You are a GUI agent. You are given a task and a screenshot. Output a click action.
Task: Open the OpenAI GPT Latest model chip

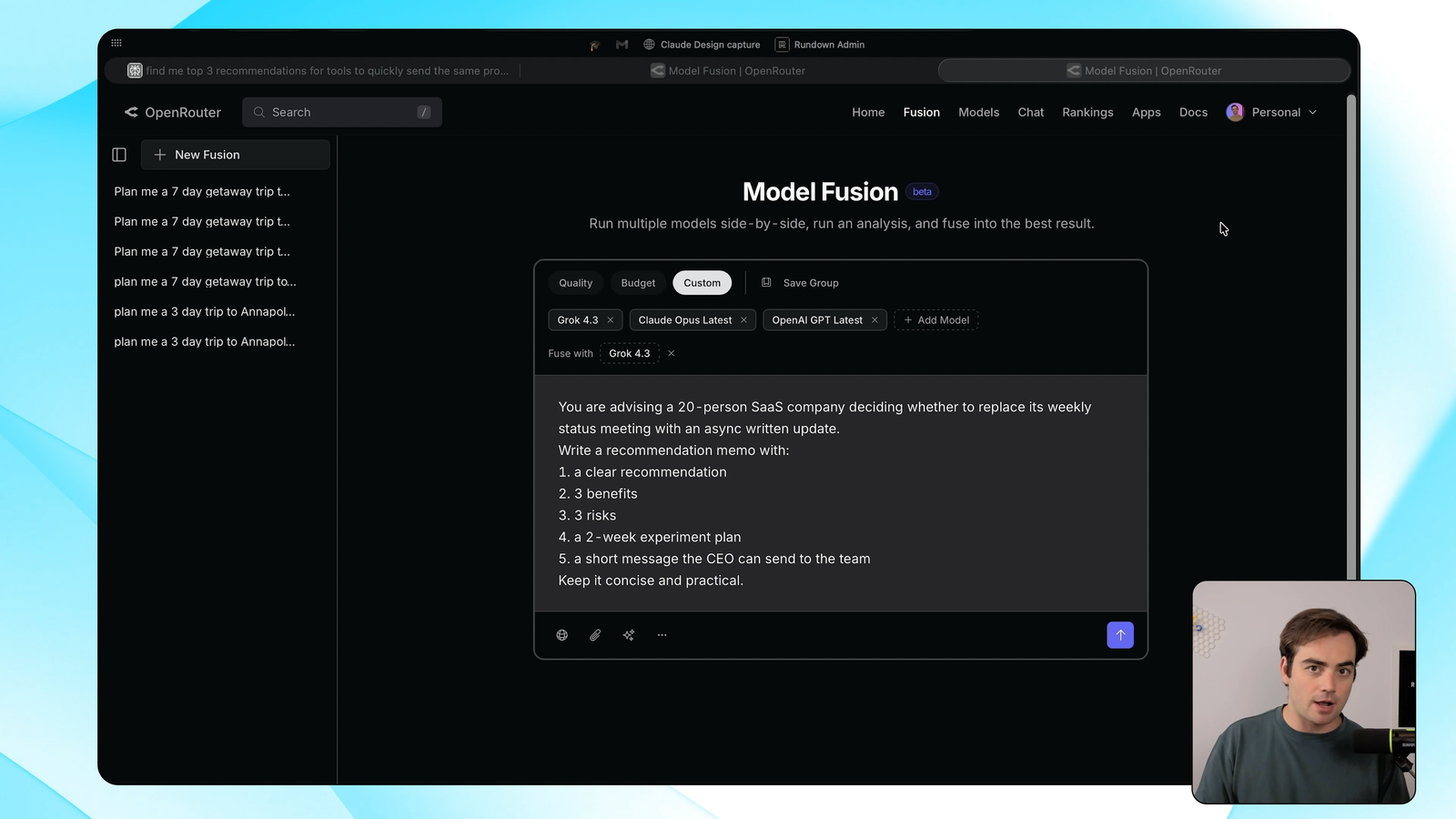click(817, 320)
